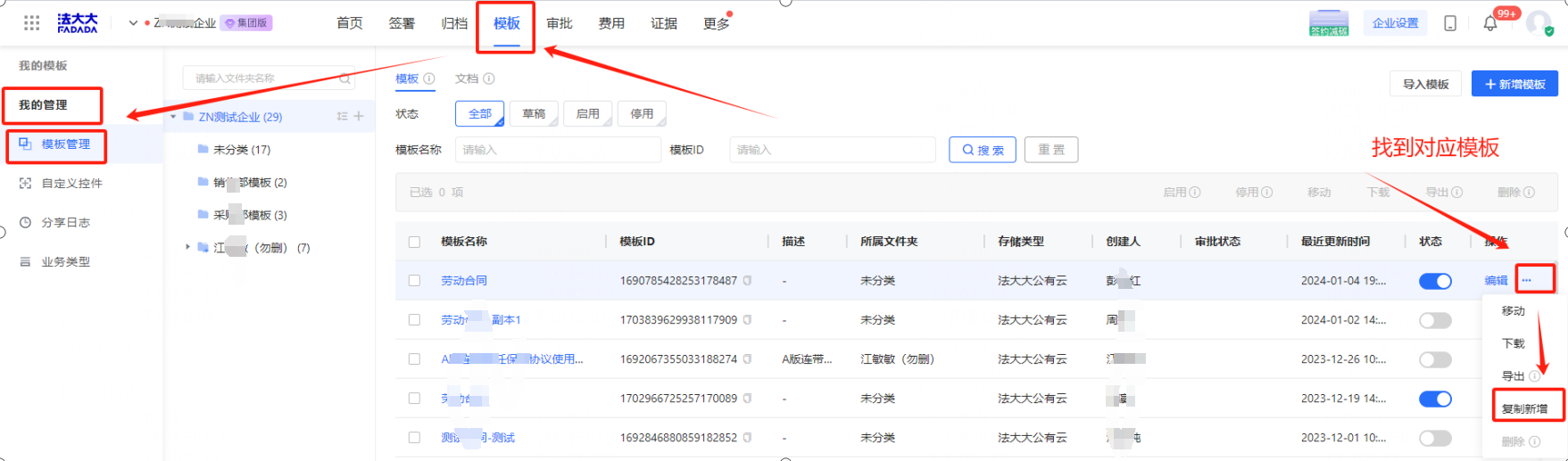This screenshot has height=461, width=1568.
Task: Click the mobile phone icon in header
Action: [1450, 23]
